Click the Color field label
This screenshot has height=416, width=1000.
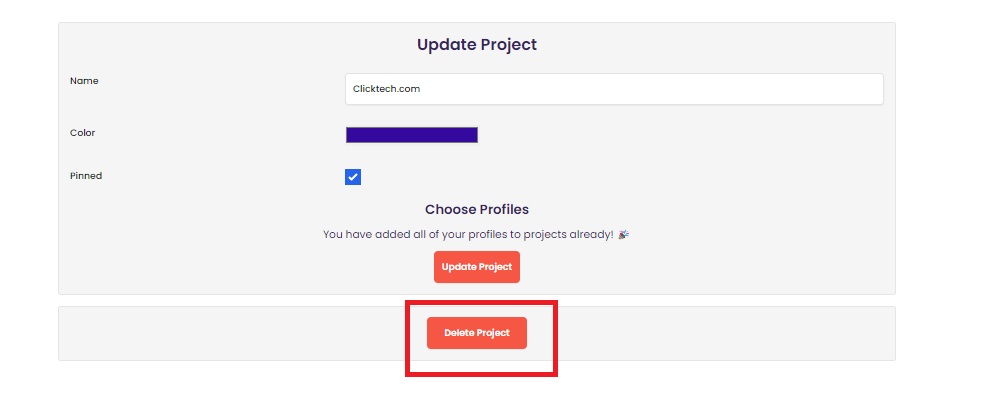coord(82,133)
